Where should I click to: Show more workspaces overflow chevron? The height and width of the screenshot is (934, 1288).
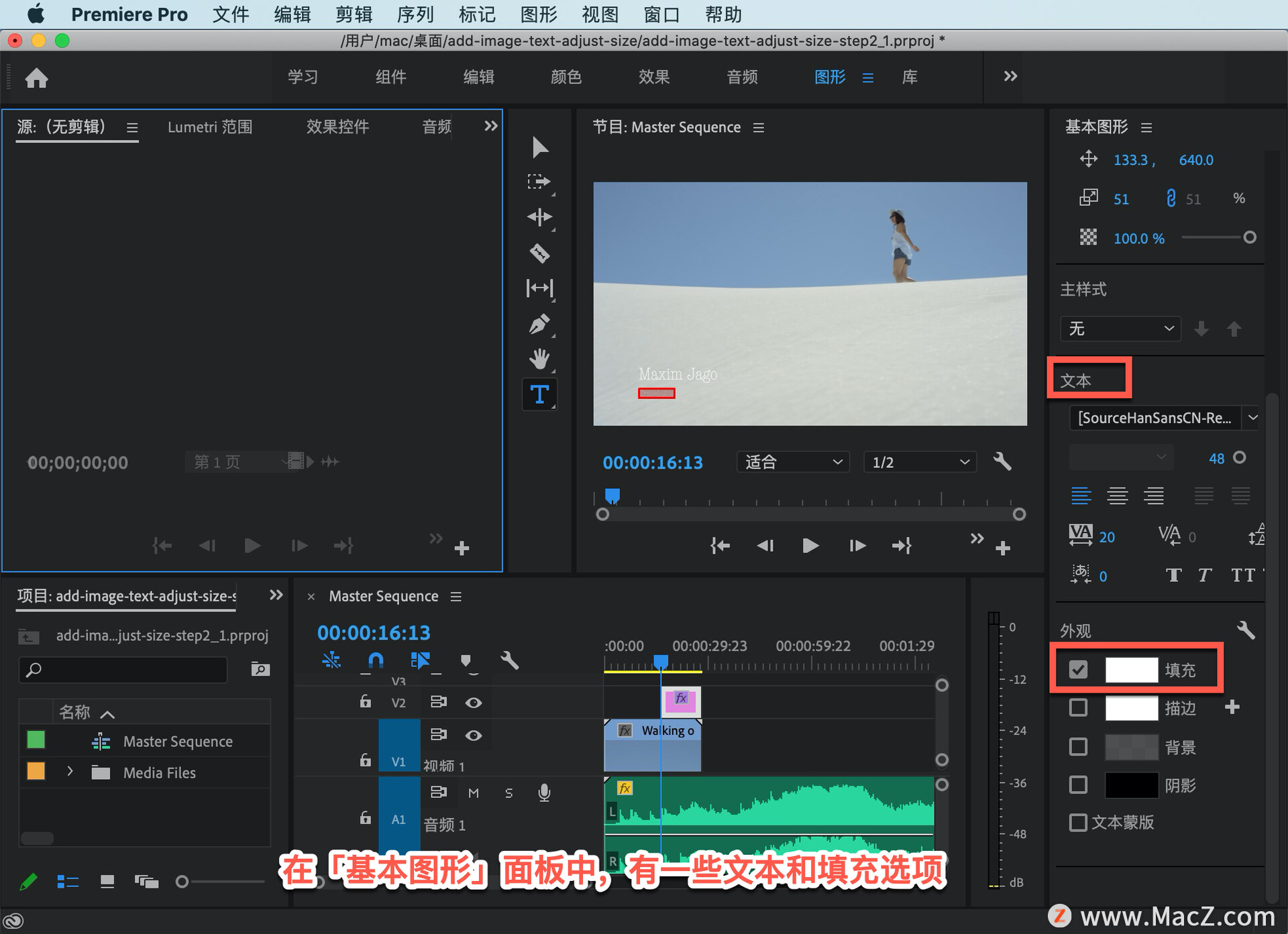point(1010,76)
